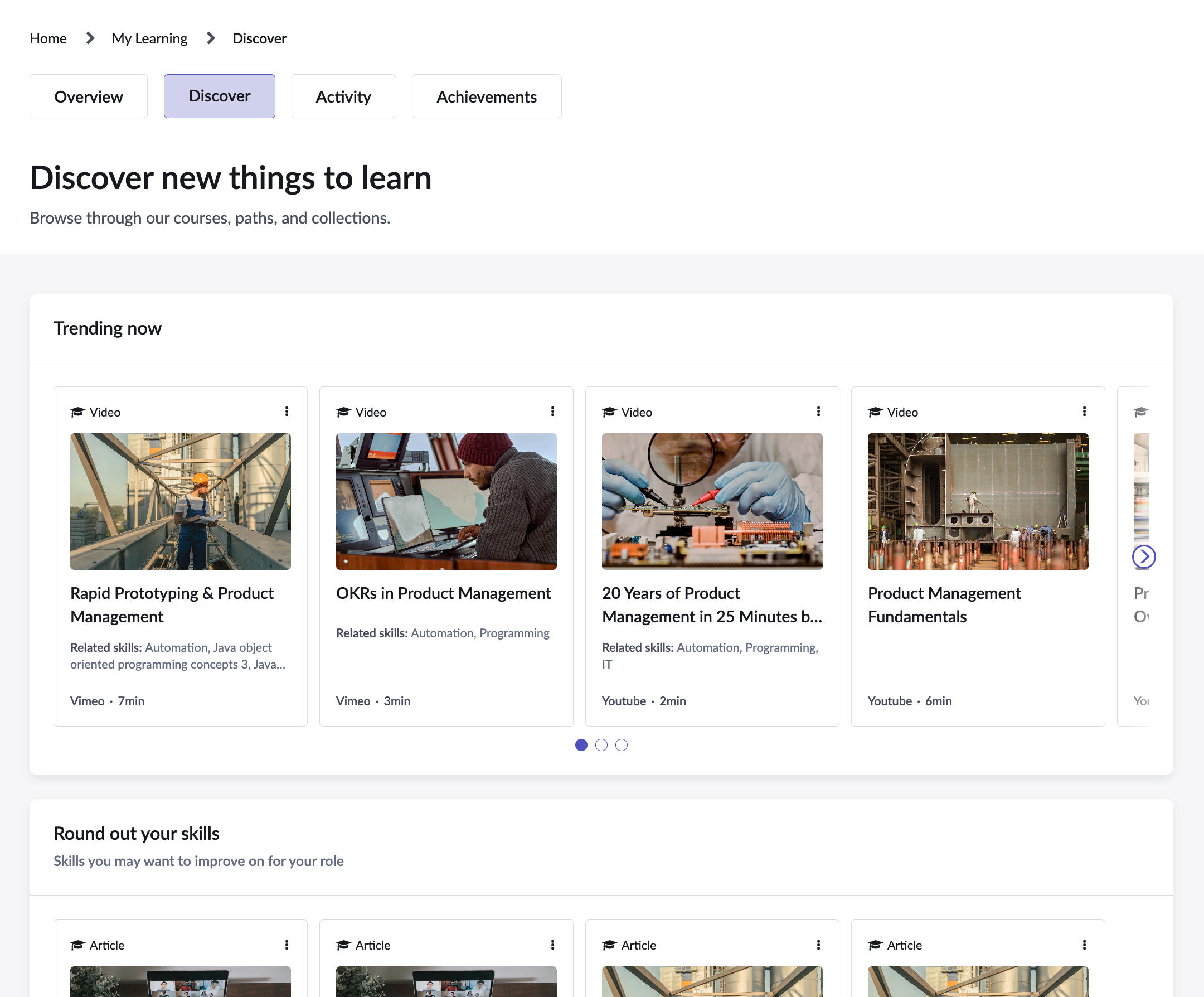Viewport: 1204px width, 997px height.
Task: Open kebab menu on third Article card
Action: pyautogui.click(x=818, y=945)
